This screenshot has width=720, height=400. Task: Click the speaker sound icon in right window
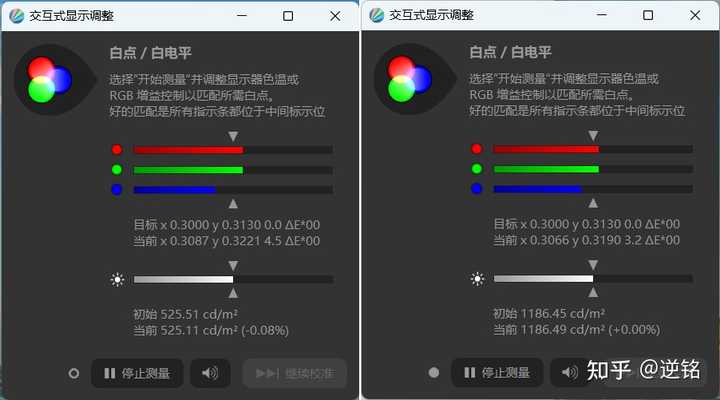pyautogui.click(x=569, y=372)
